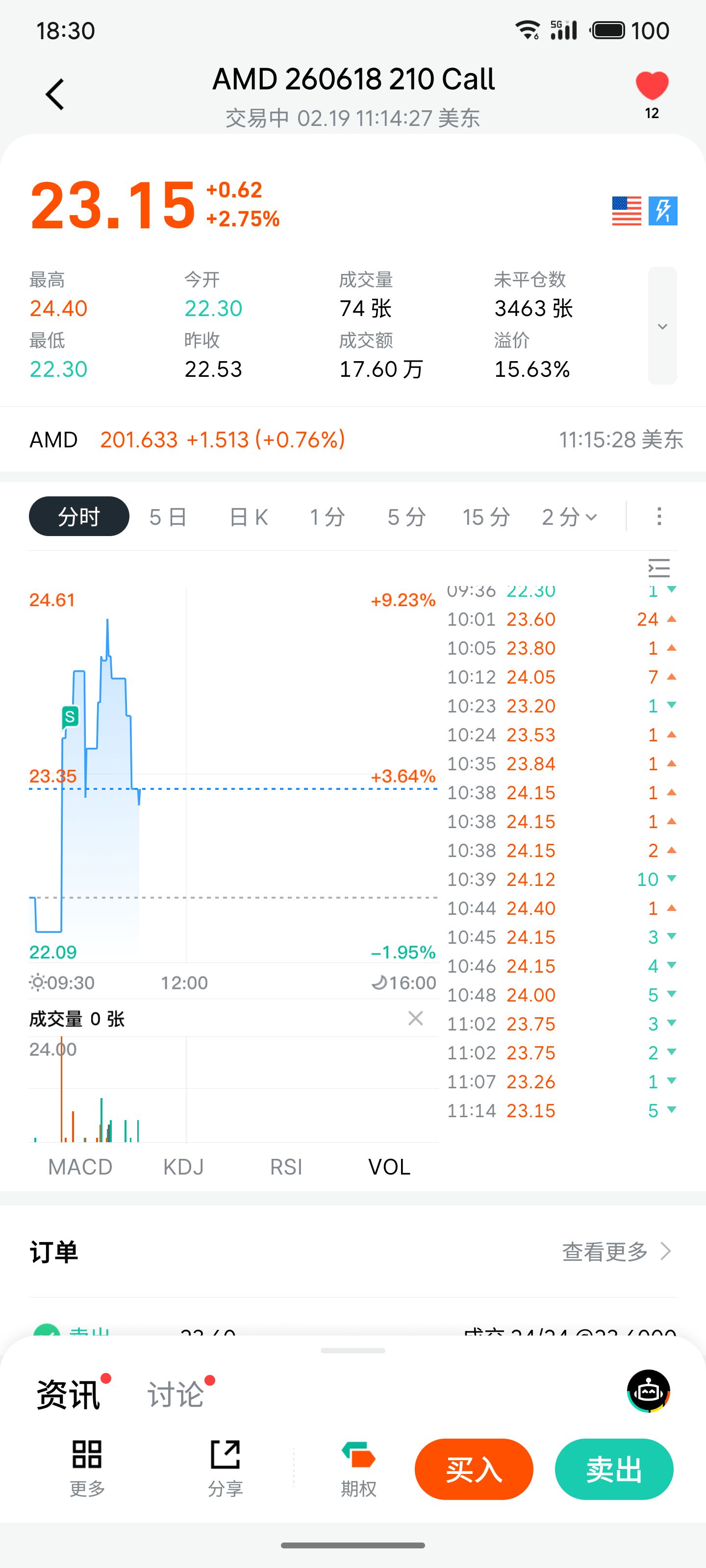Image resolution: width=706 pixels, height=1568 pixels.
Task: Toggle the trade list panel icon
Action: [x=659, y=568]
